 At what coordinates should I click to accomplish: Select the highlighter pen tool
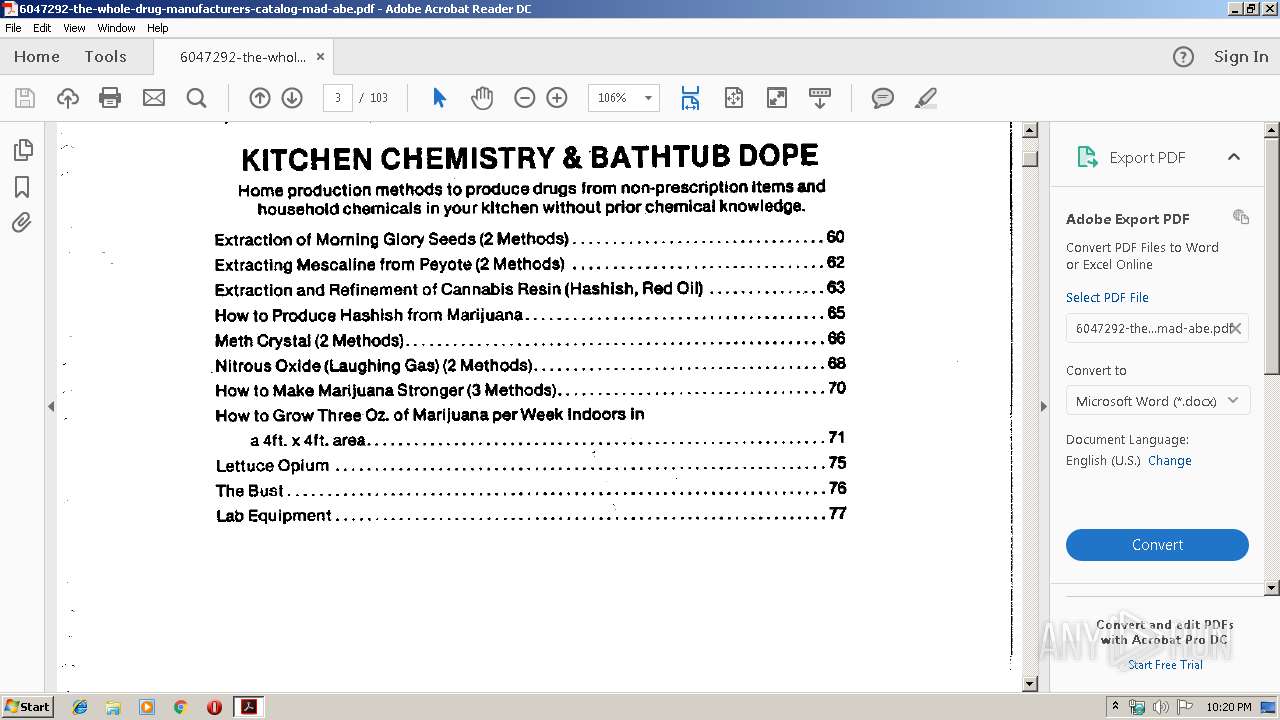click(926, 98)
